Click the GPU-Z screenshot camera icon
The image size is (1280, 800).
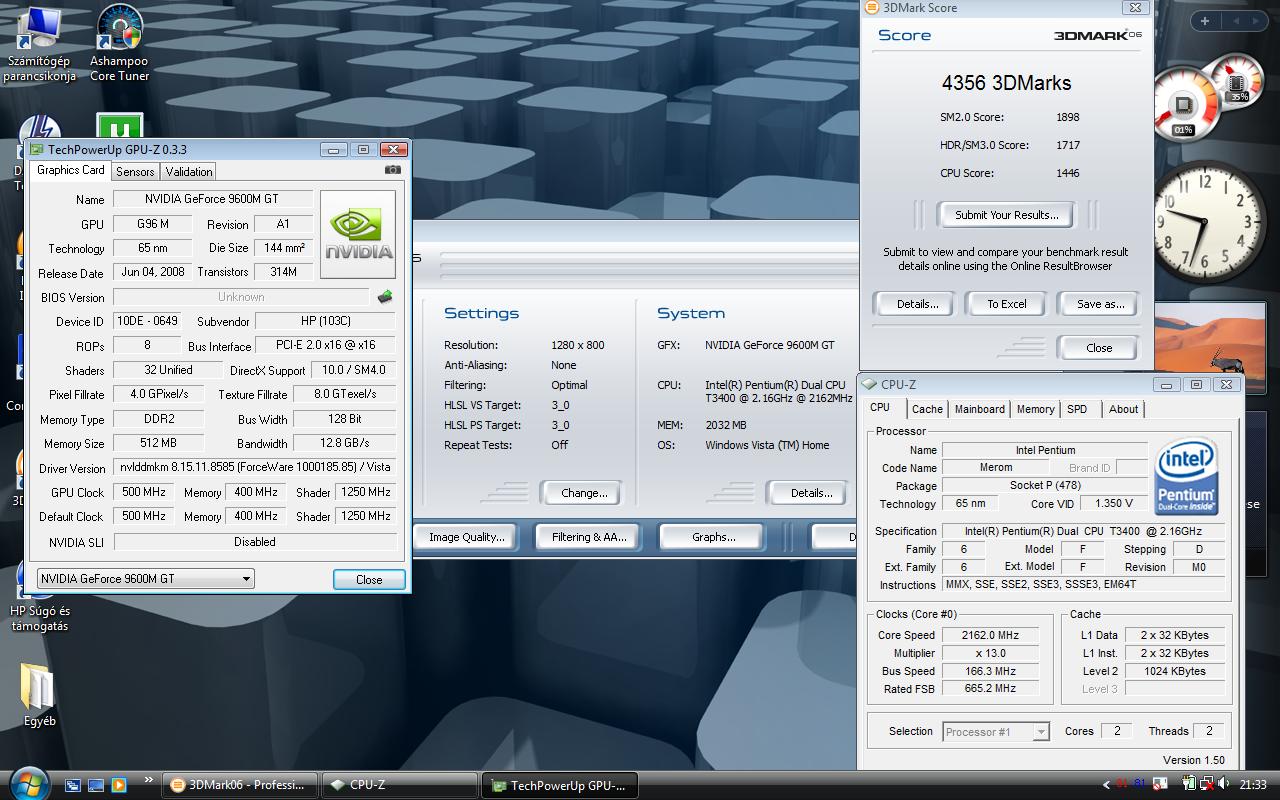click(393, 170)
